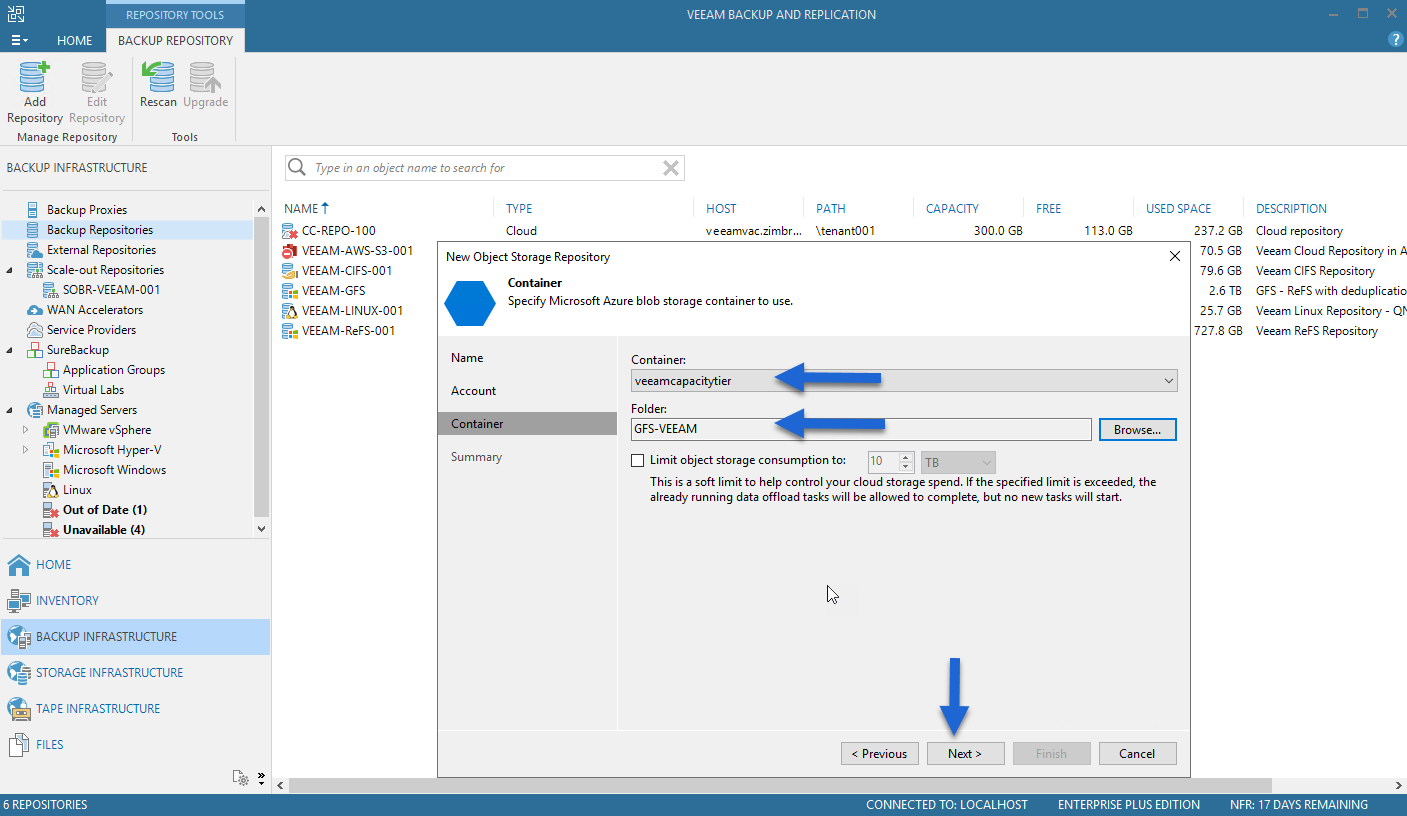Click the HOME navigation house icon
The height and width of the screenshot is (816, 1407).
click(x=19, y=565)
